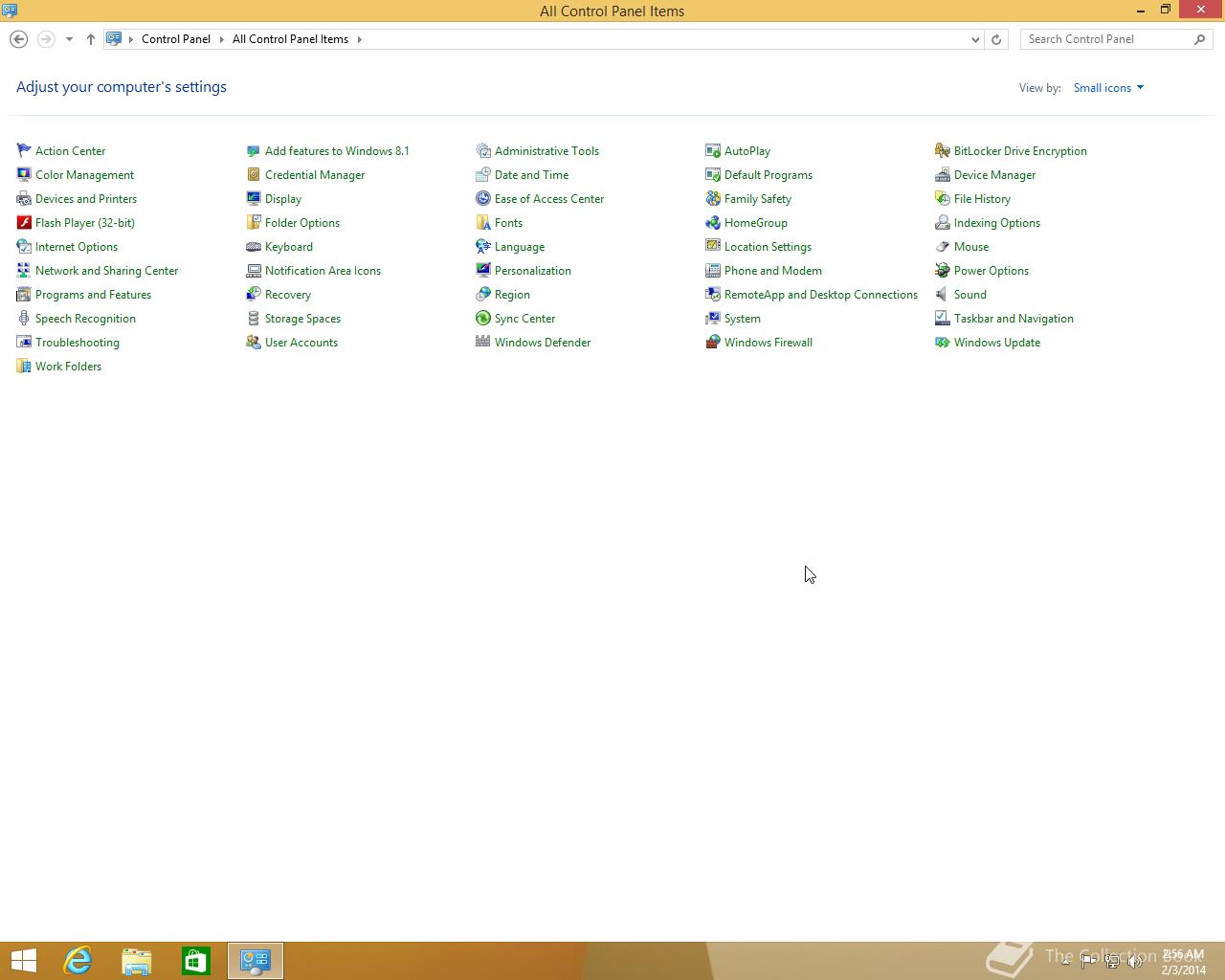Viewport: 1225px width, 980px height.
Task: Open RemoteApp and Desktop Connections link
Action: [x=821, y=294]
